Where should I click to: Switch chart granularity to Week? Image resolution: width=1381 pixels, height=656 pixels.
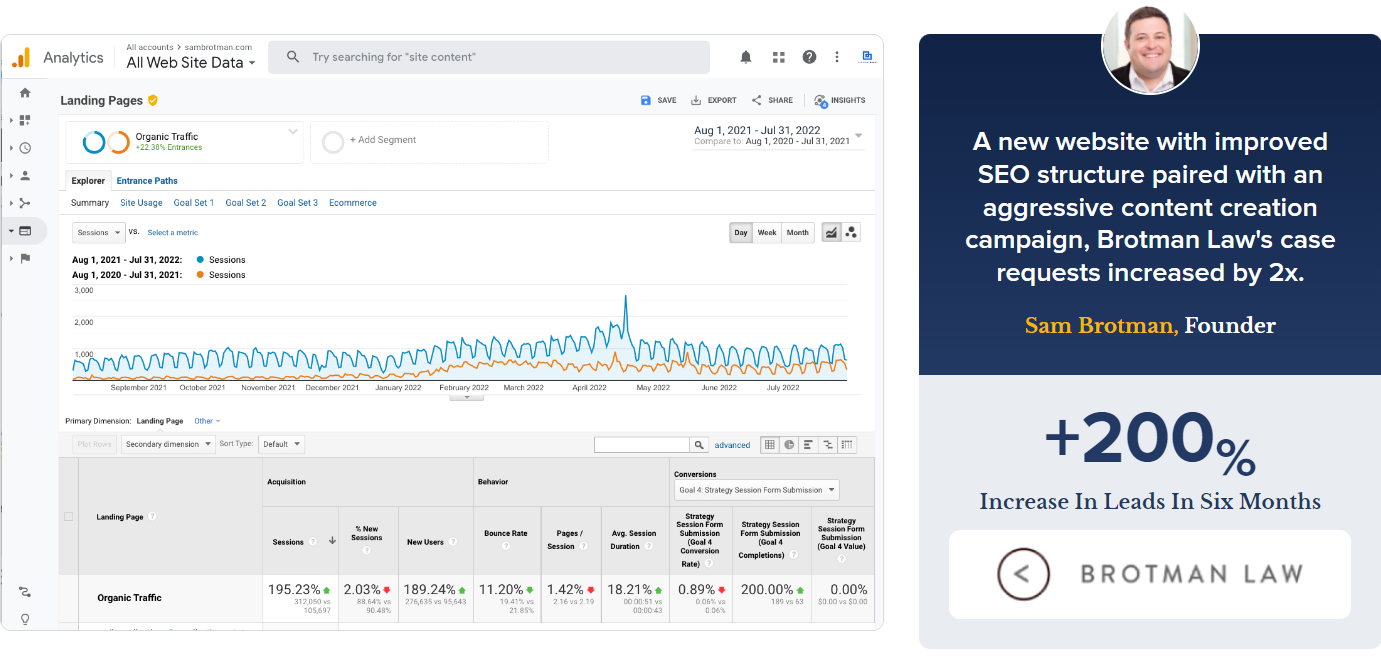(767, 232)
